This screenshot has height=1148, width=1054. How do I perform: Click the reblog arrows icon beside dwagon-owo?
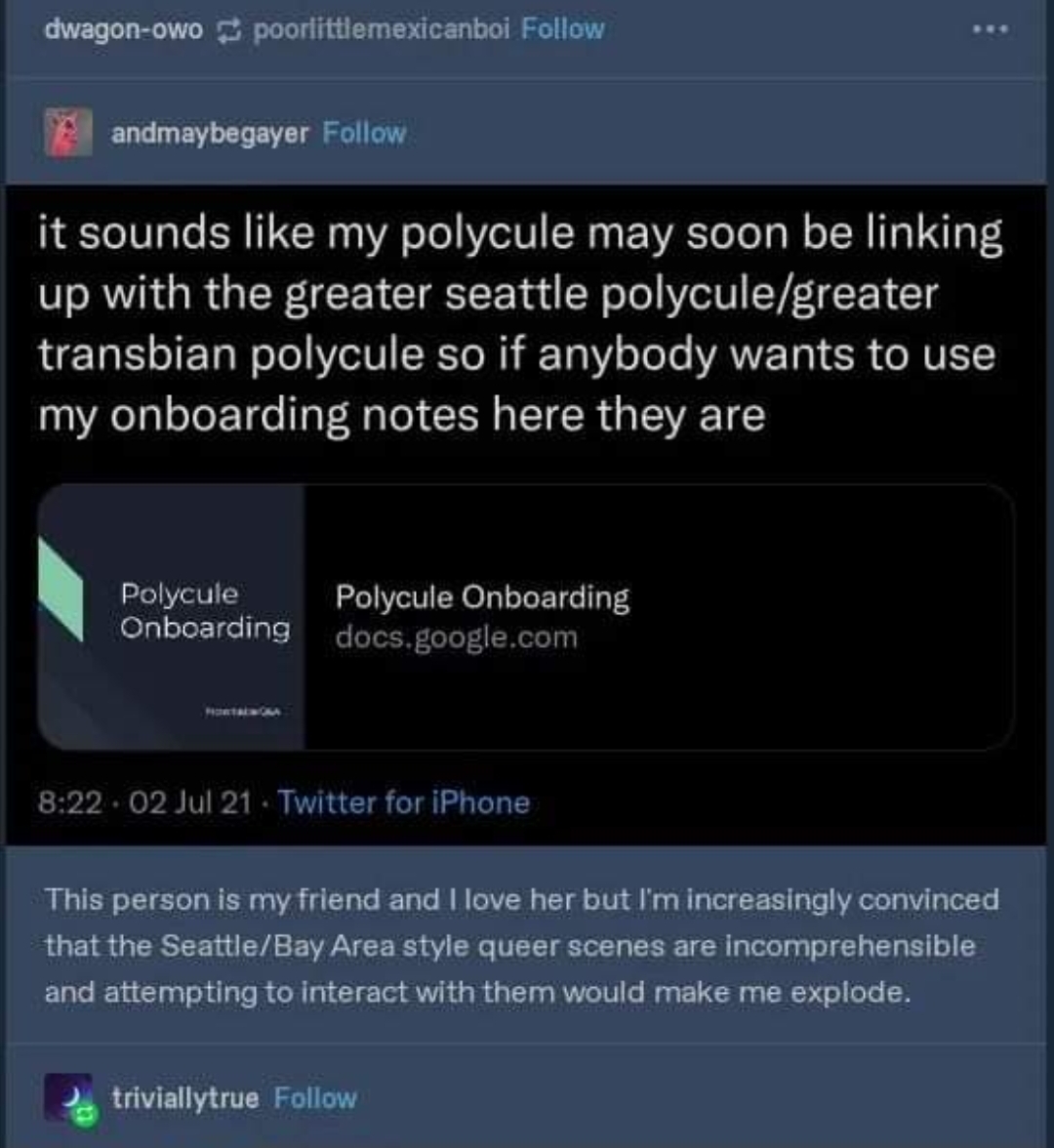click(x=228, y=31)
